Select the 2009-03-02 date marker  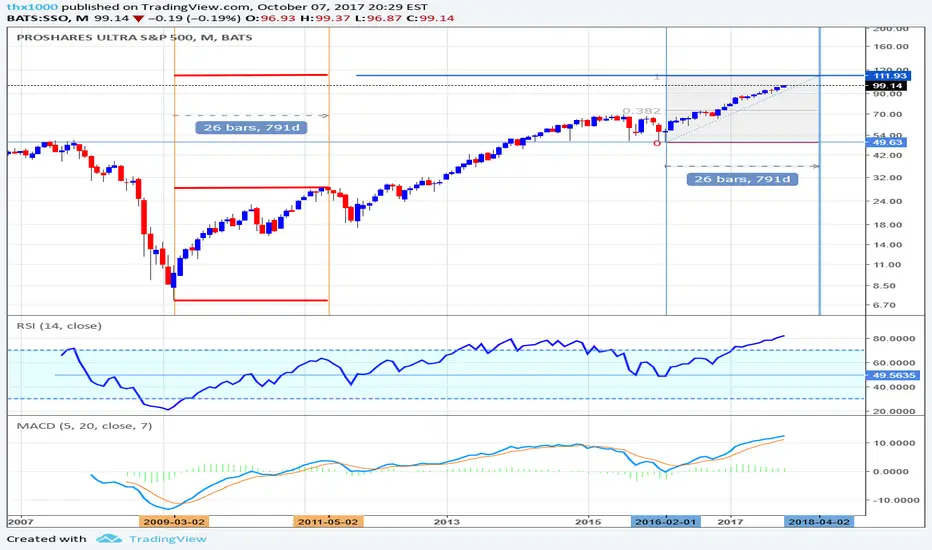pos(174,521)
